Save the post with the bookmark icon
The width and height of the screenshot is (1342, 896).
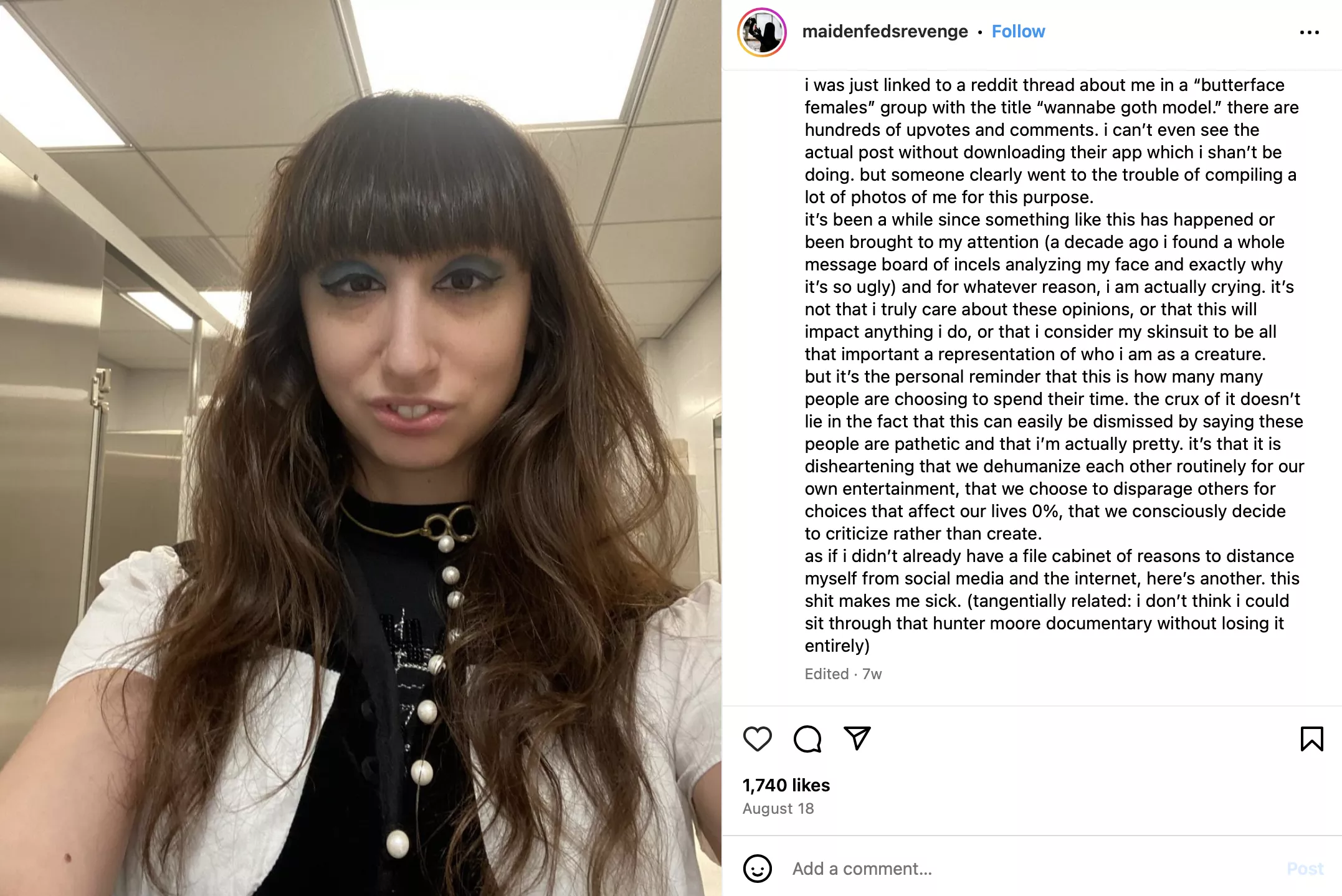tap(1311, 739)
